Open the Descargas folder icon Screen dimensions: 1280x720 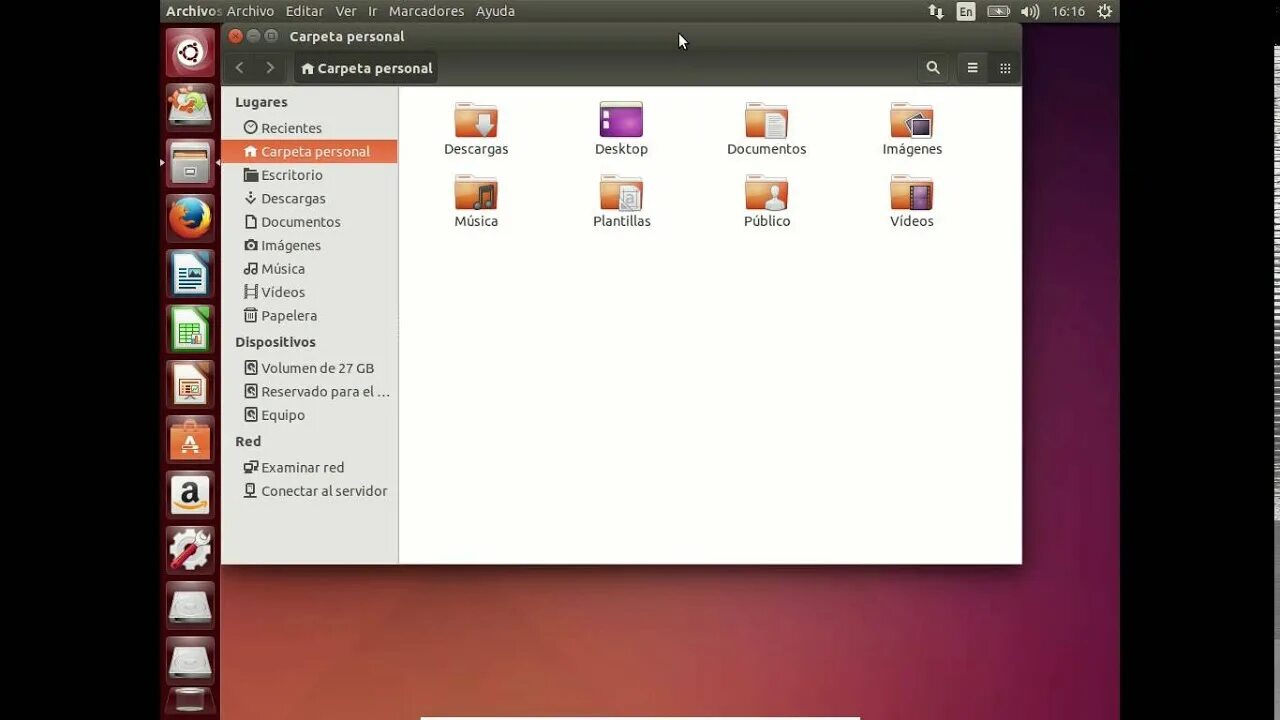(x=476, y=120)
